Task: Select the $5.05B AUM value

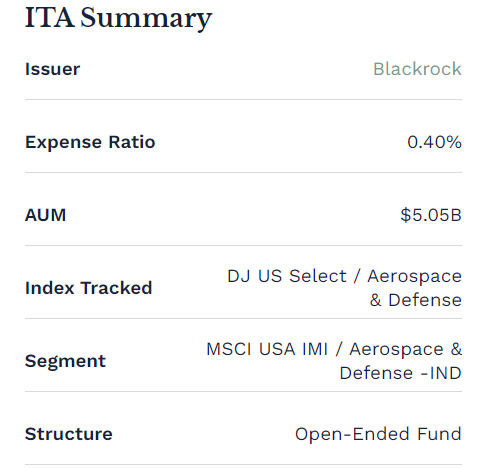Action: 431,215
